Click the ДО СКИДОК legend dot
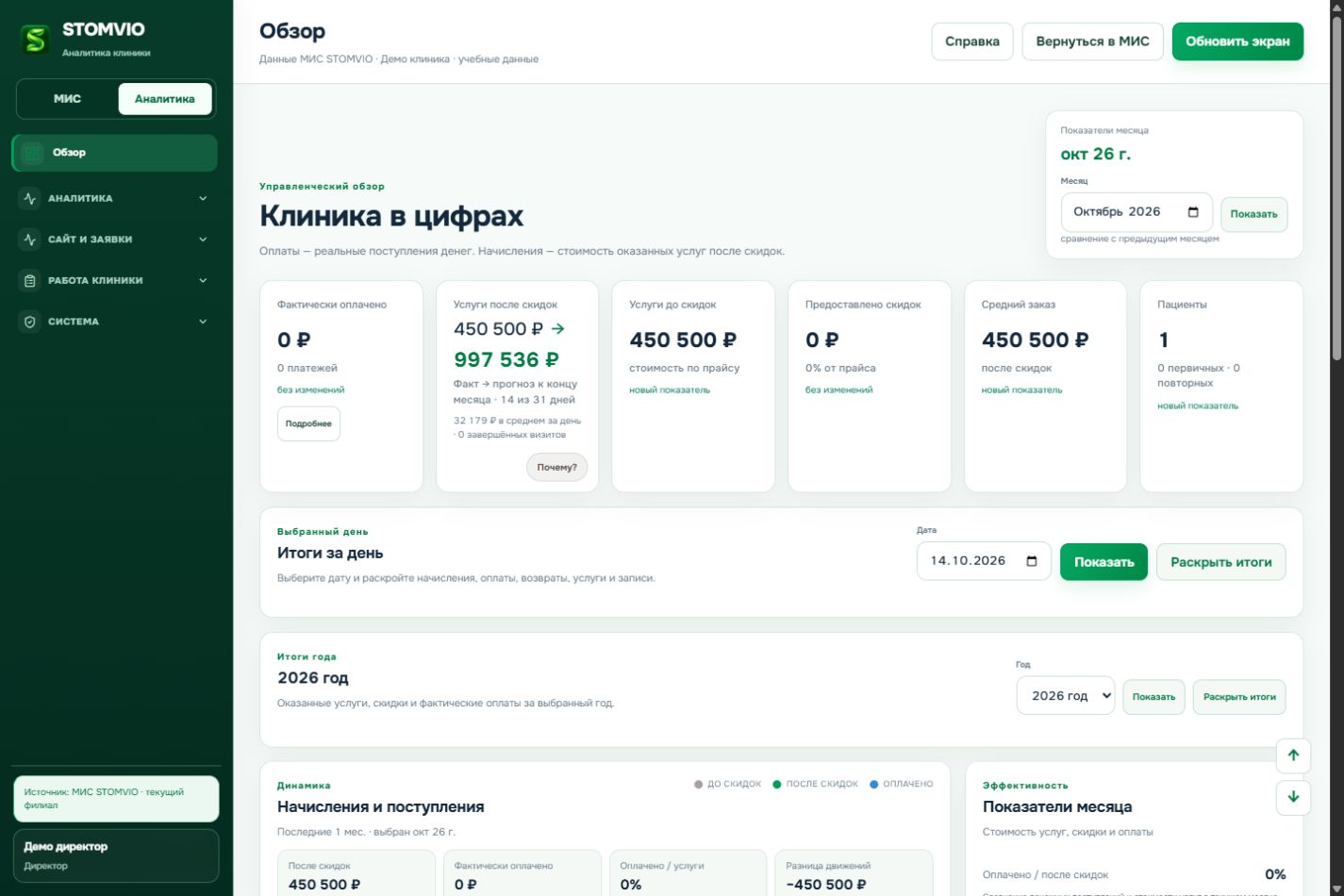This screenshot has height=896, width=1344. 699,785
